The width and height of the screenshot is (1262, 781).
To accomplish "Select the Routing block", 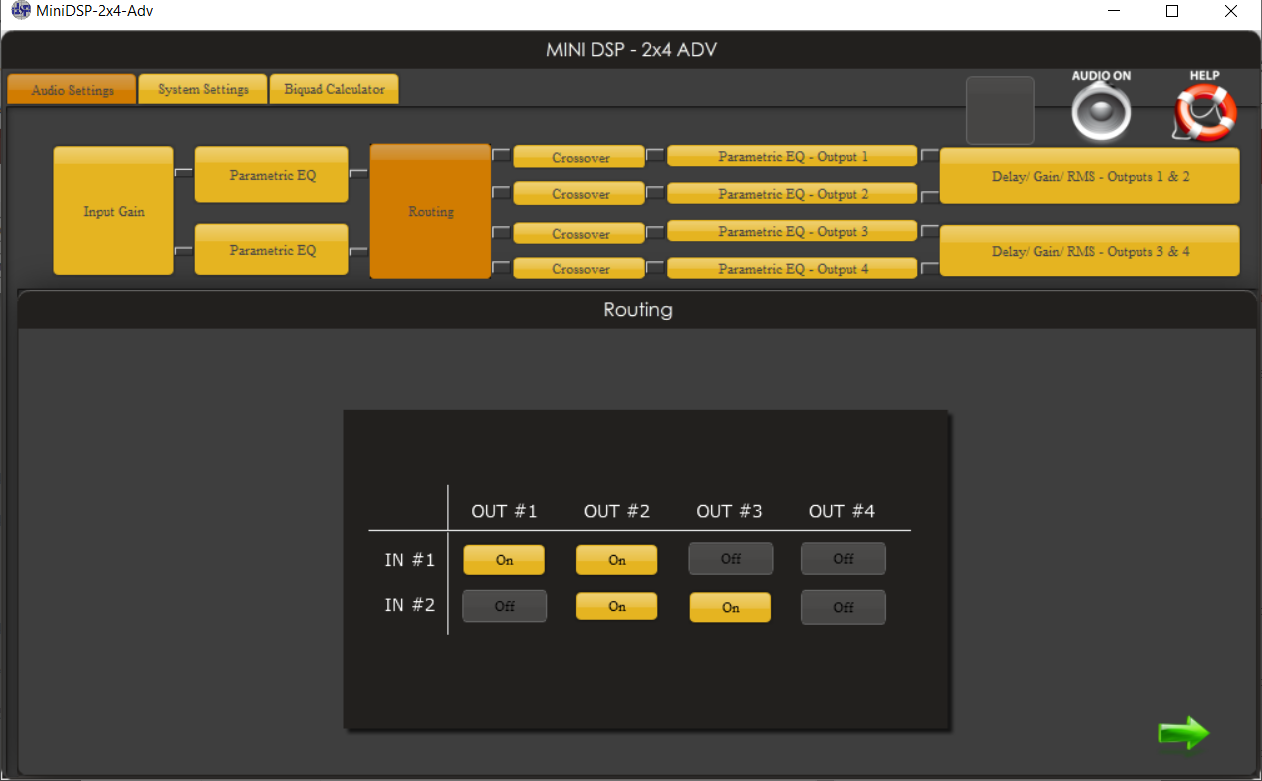I will click(x=431, y=211).
